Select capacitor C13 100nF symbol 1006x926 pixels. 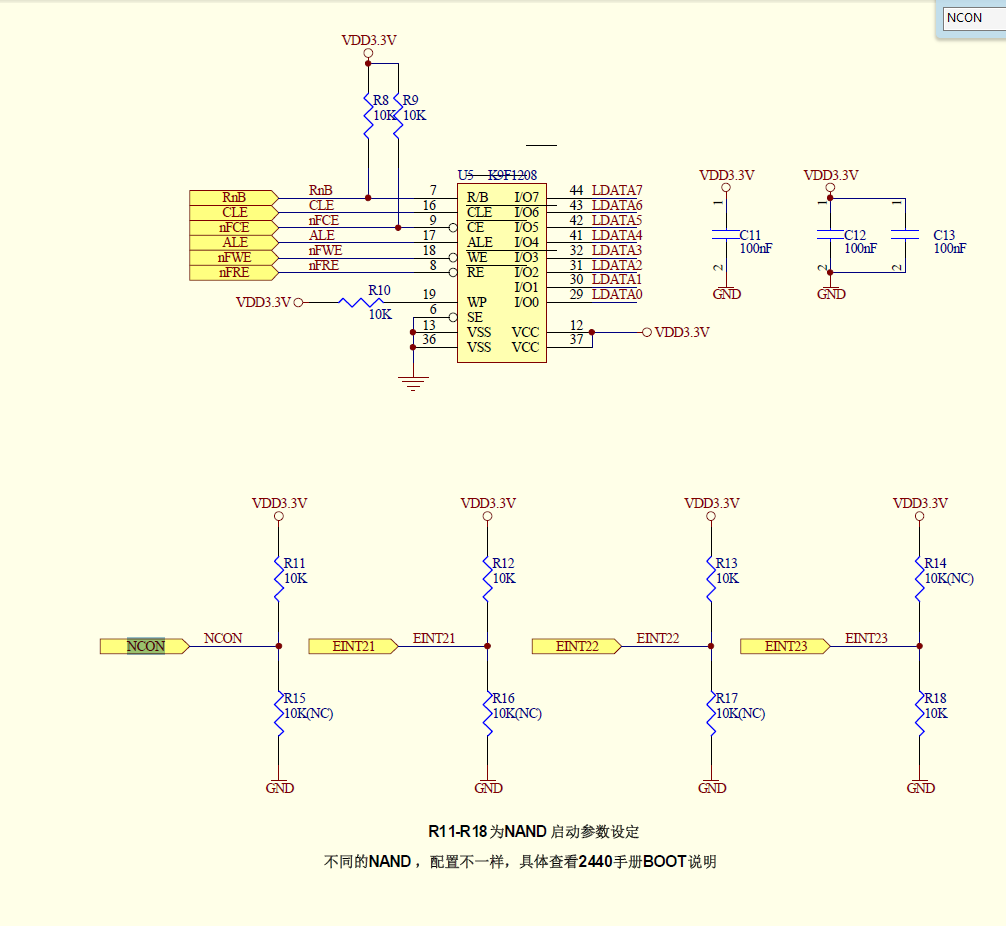pos(903,236)
